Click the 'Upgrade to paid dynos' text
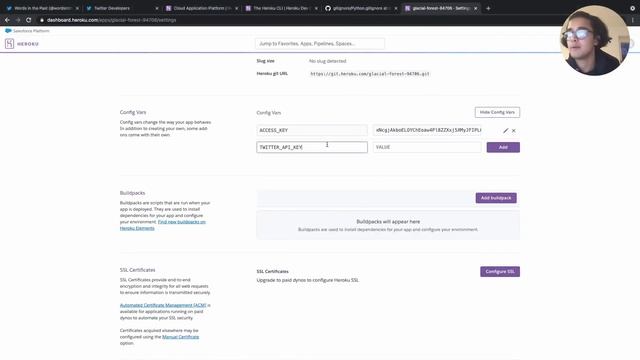Image resolution: width=640 pixels, height=360 pixels. [x=308, y=280]
